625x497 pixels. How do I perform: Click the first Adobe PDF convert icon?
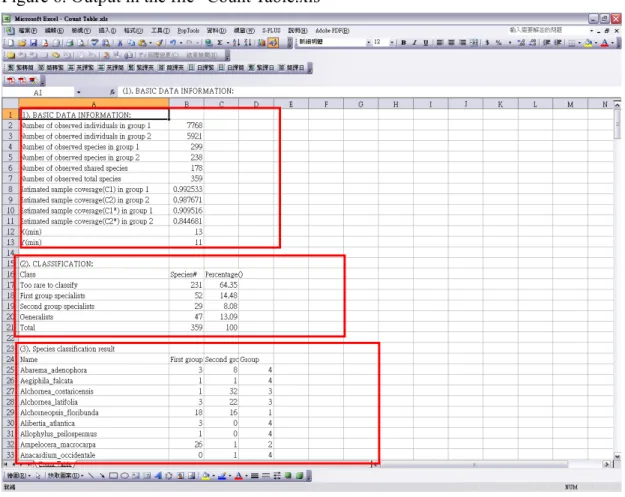tap(11, 81)
